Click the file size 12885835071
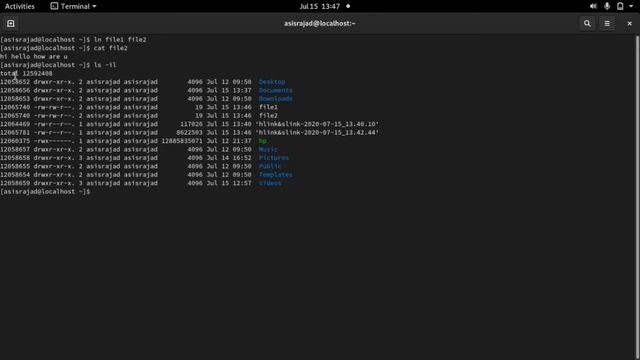The image size is (640, 360). click(182, 141)
